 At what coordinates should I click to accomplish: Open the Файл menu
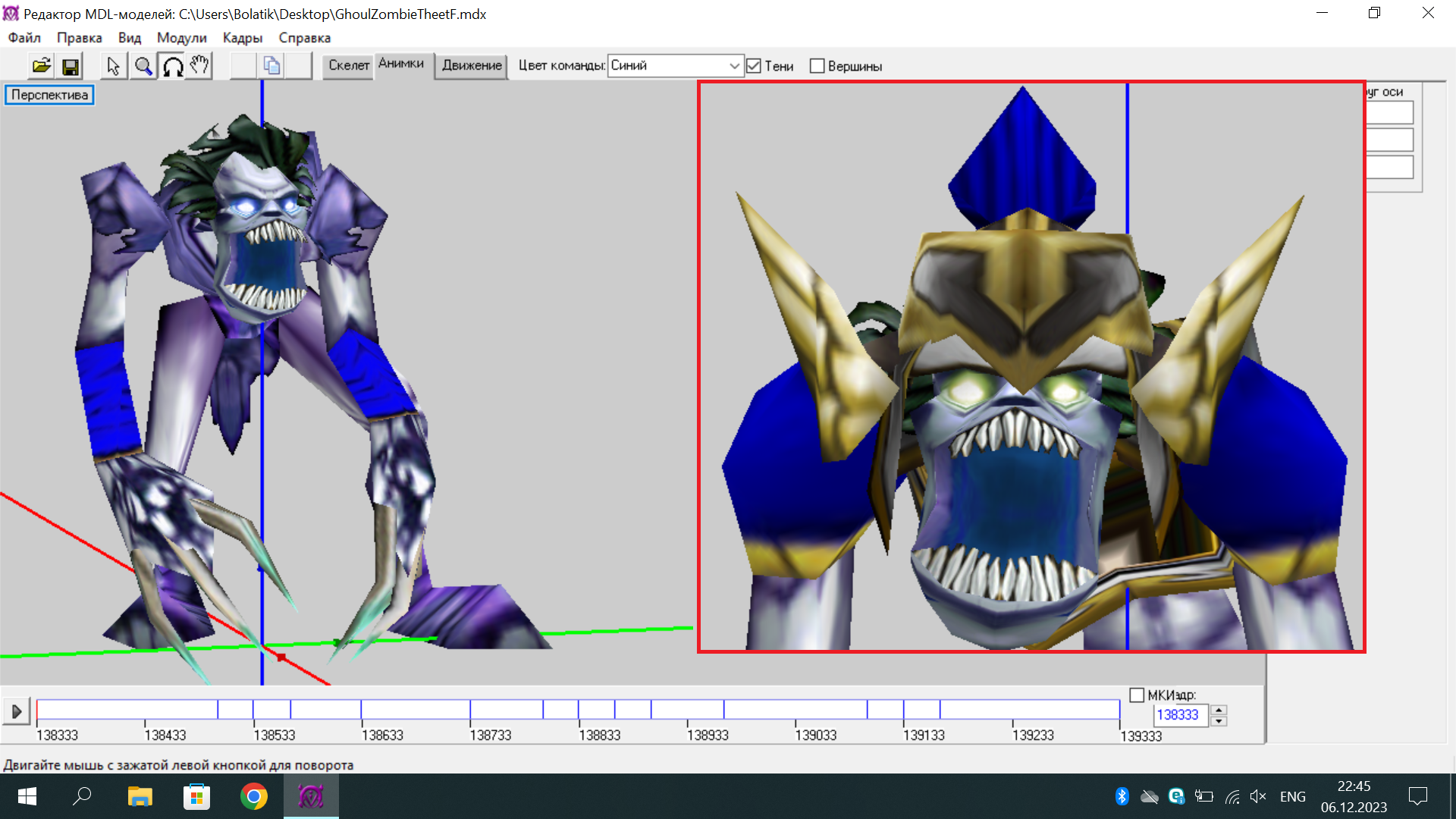[24, 38]
